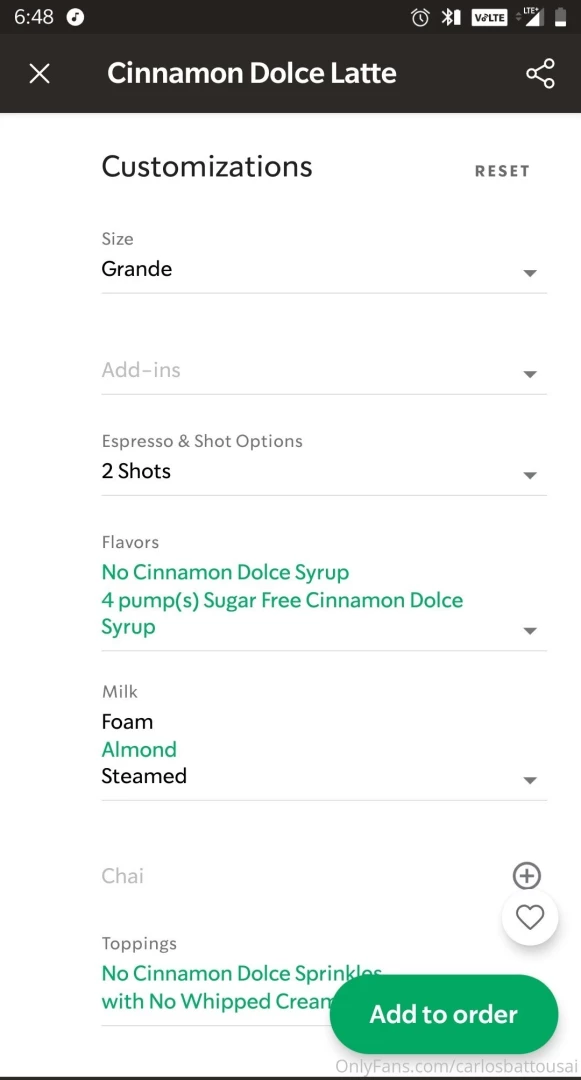The width and height of the screenshot is (581, 1080).
Task: Open the Flavors dropdown
Action: click(x=529, y=629)
